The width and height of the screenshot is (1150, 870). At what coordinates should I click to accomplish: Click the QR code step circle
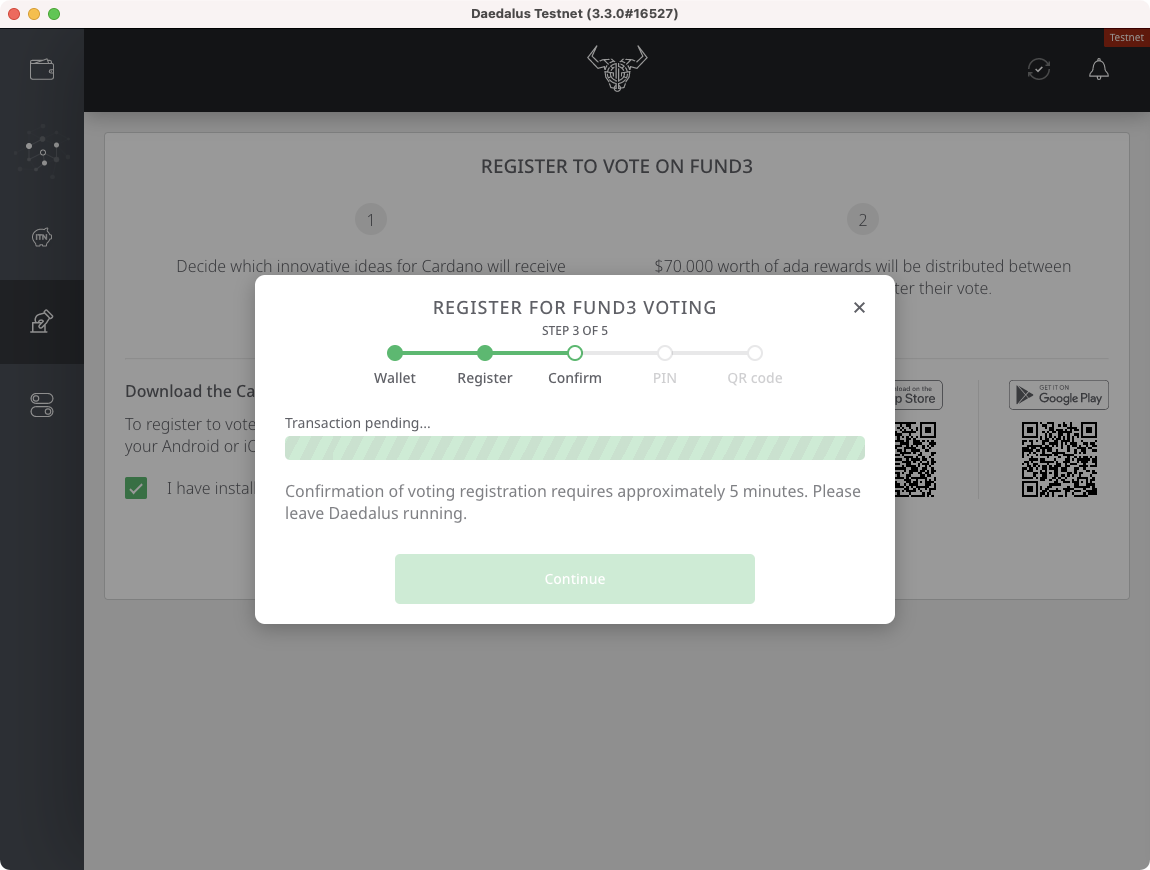[x=755, y=353]
